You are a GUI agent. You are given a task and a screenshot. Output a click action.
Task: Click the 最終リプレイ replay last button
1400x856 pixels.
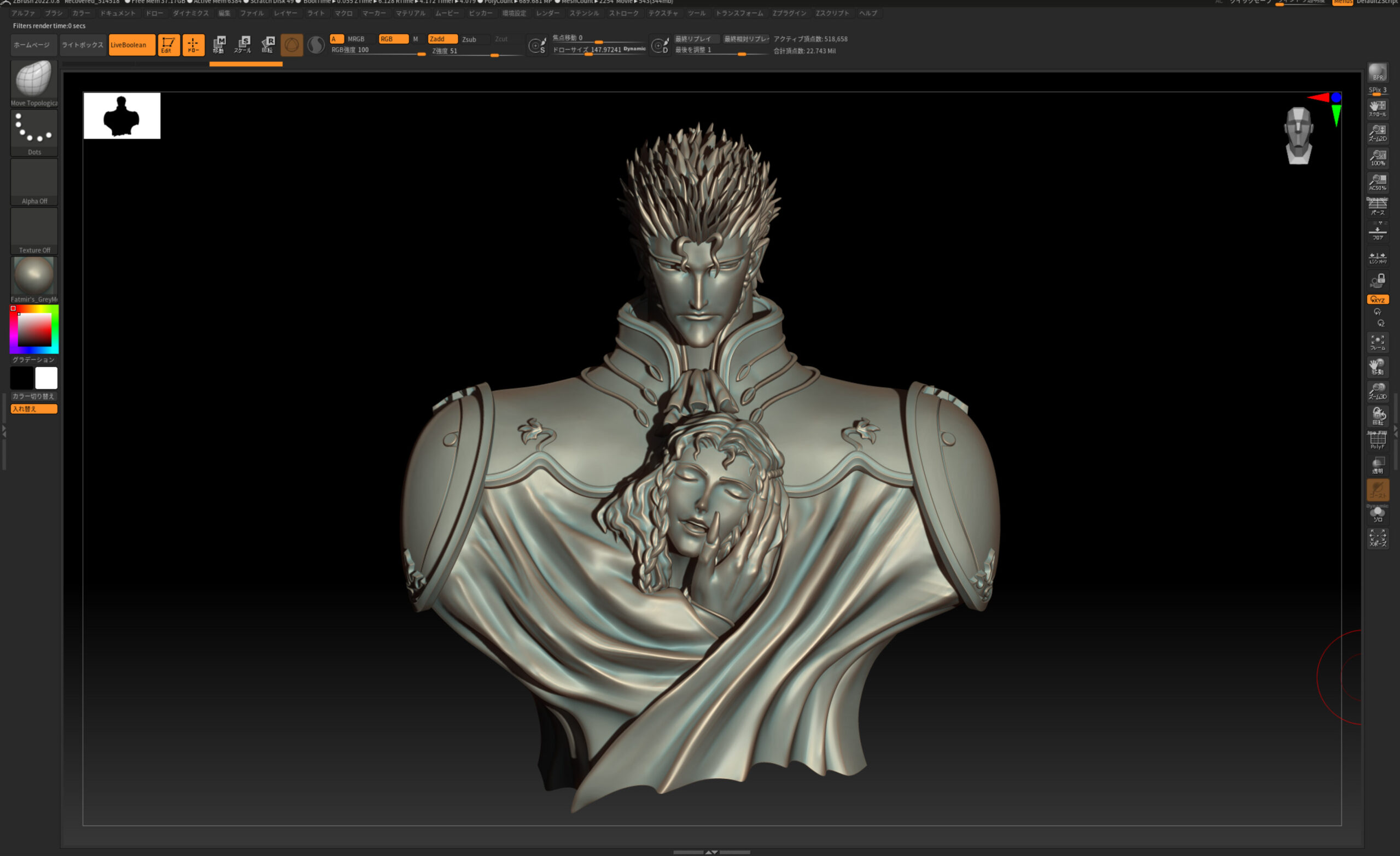click(696, 39)
